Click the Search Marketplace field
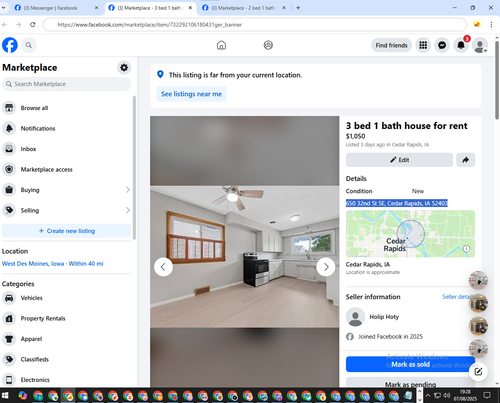This screenshot has width=500, height=403. [x=67, y=84]
